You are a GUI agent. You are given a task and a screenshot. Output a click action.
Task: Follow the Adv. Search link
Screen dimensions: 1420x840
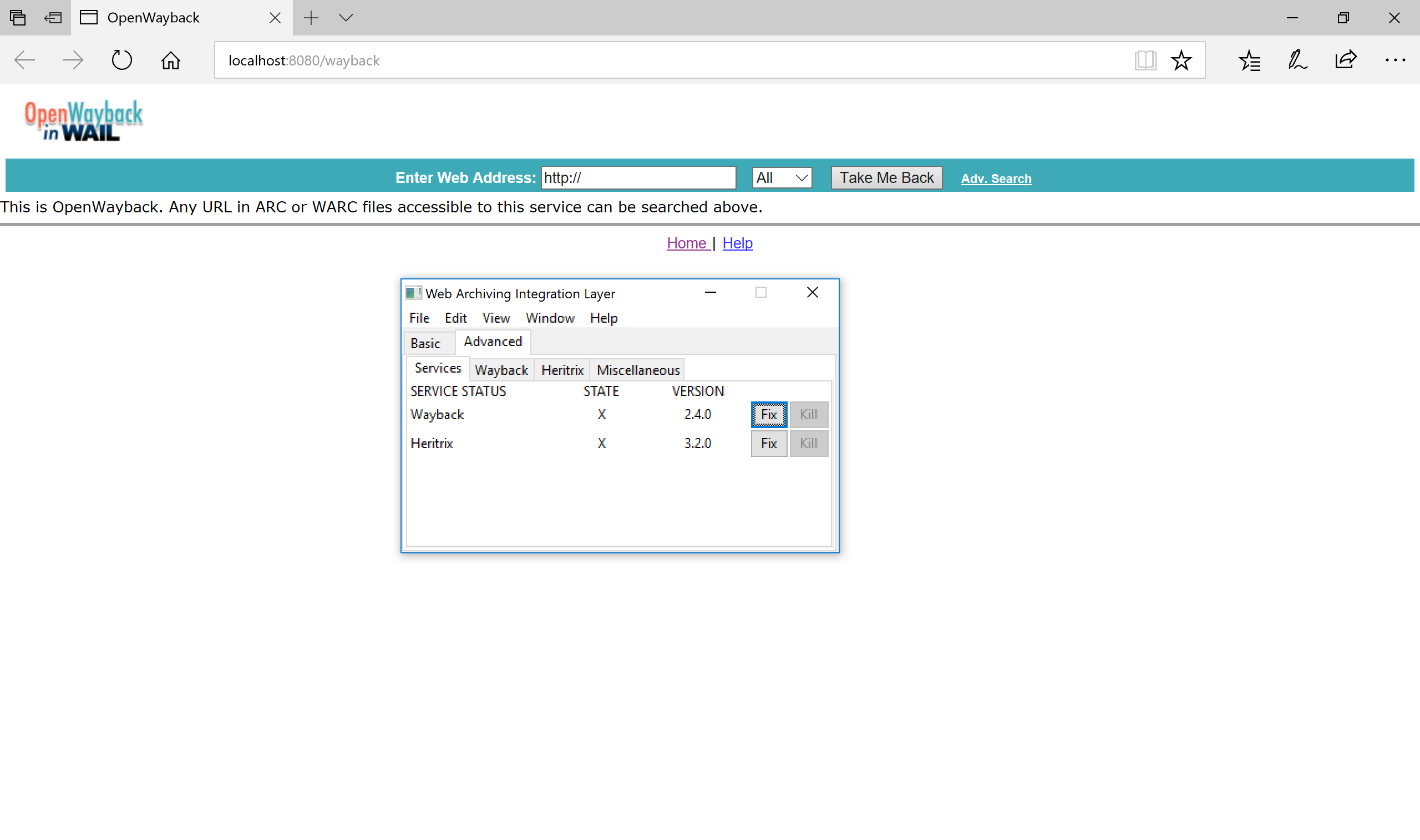tap(996, 179)
